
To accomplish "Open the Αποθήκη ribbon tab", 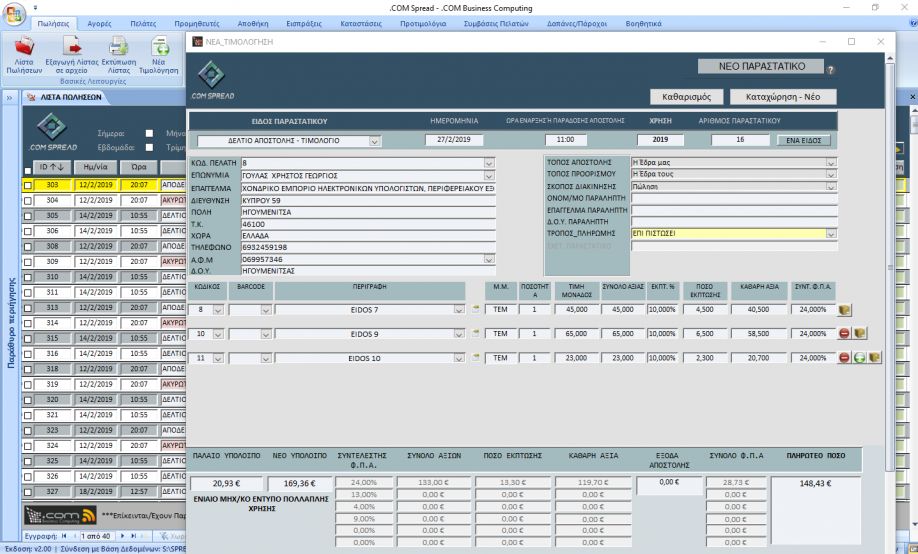I will point(253,23).
